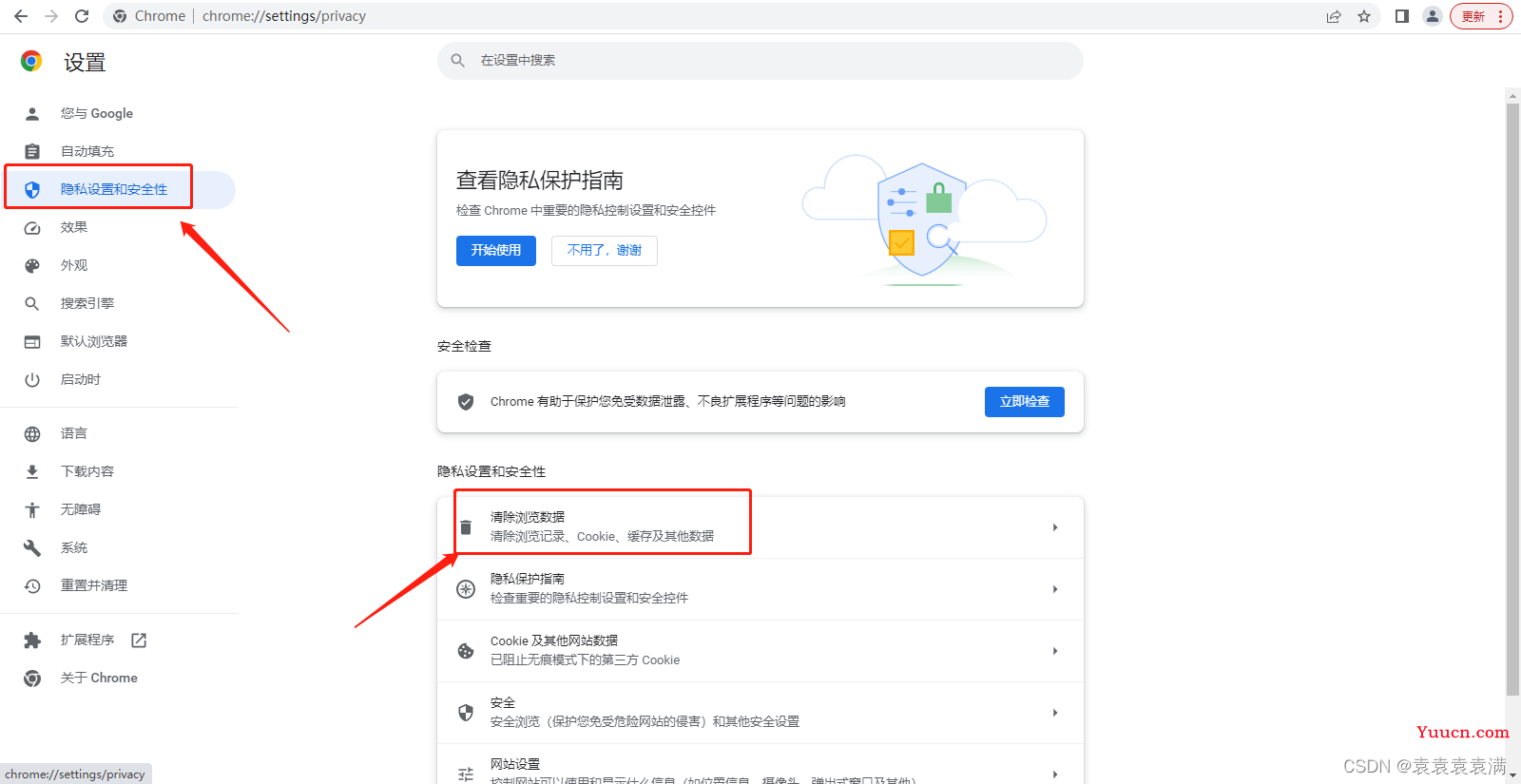Expand the 安全 row using its arrow
This screenshot has height=784, width=1521.
[1055, 713]
